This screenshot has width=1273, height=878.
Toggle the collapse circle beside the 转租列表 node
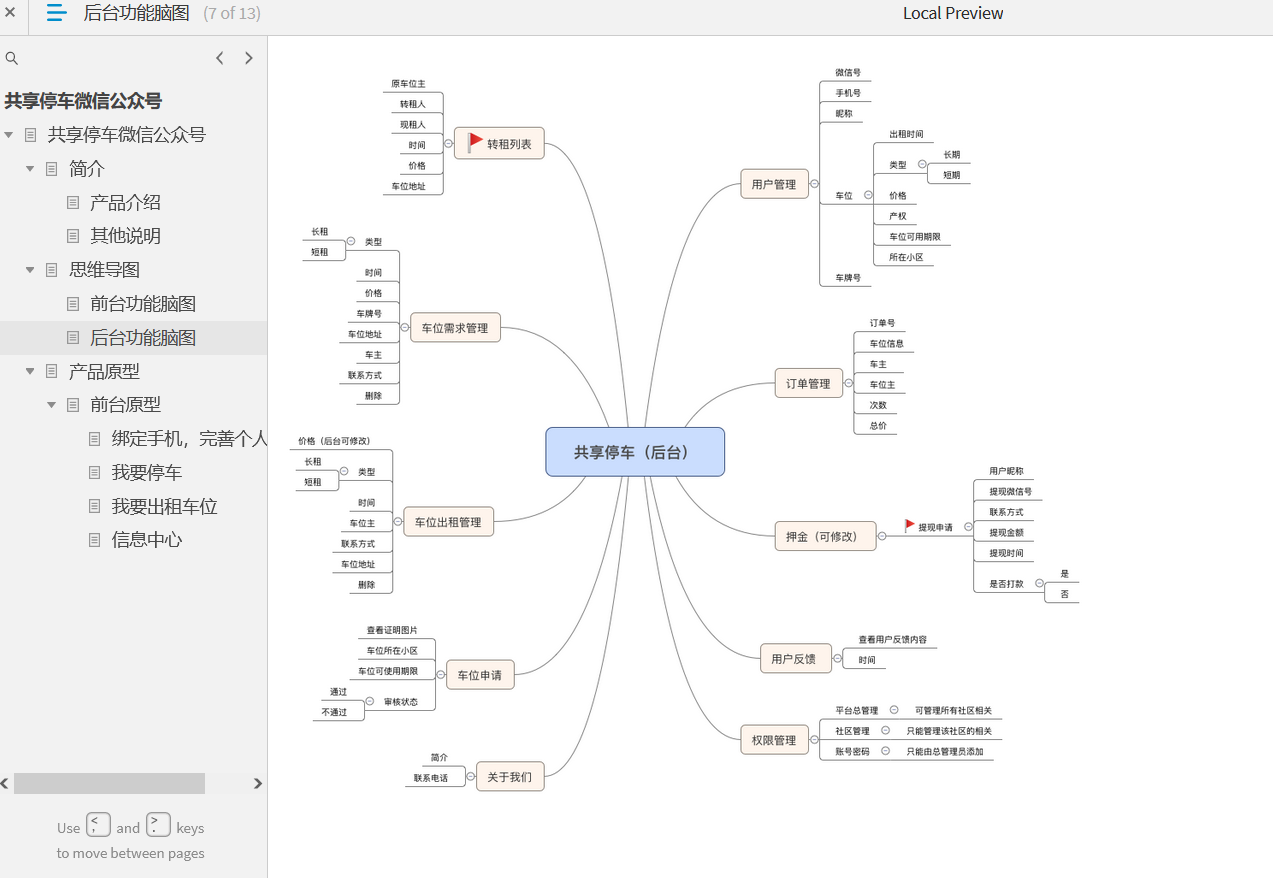[448, 144]
